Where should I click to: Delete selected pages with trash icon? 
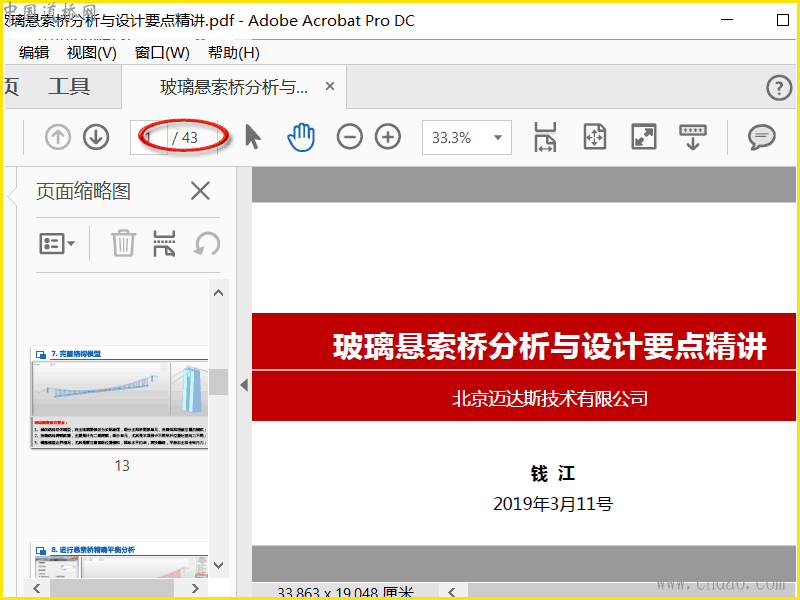123,243
